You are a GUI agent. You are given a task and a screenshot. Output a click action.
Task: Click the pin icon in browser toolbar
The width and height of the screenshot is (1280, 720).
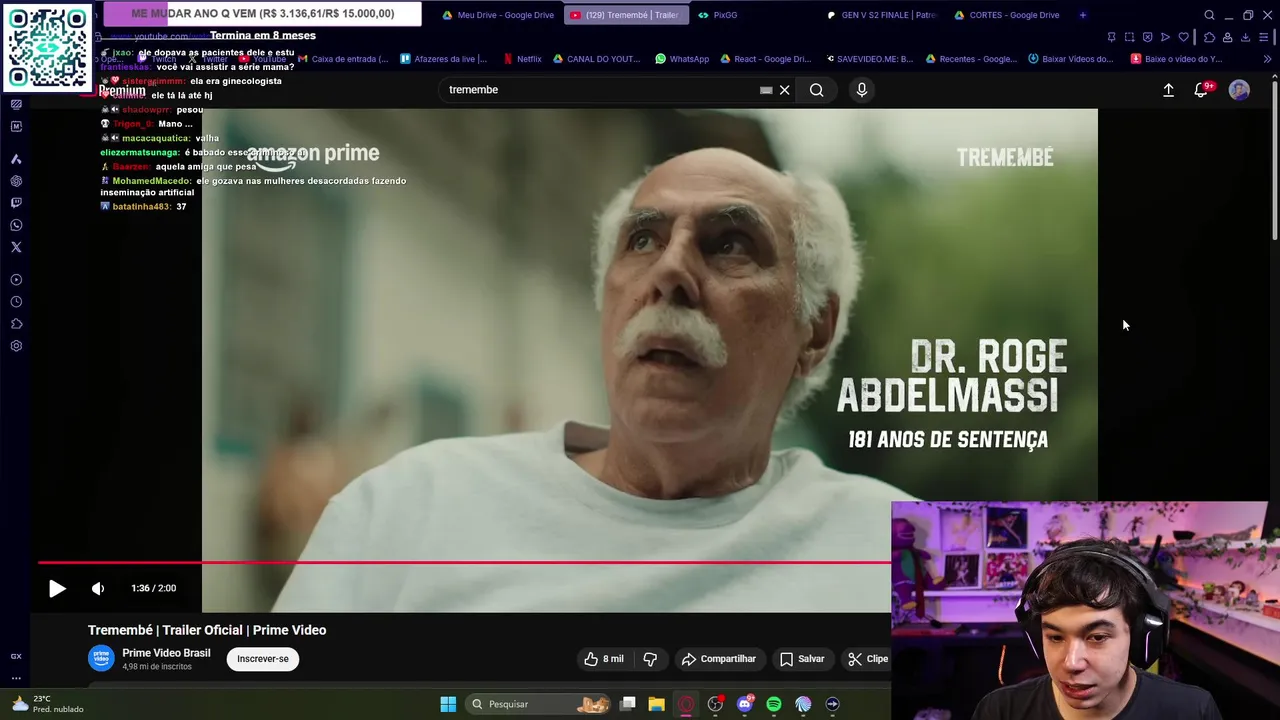tap(1112, 37)
